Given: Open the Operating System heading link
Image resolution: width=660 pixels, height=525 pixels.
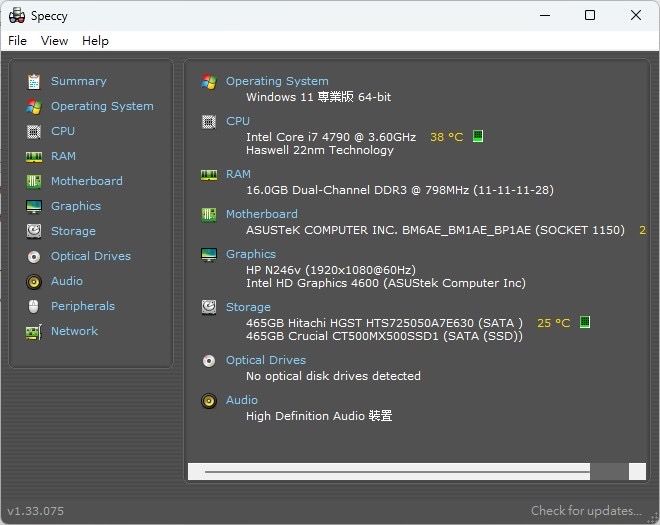Looking at the screenshot, I should [277, 81].
